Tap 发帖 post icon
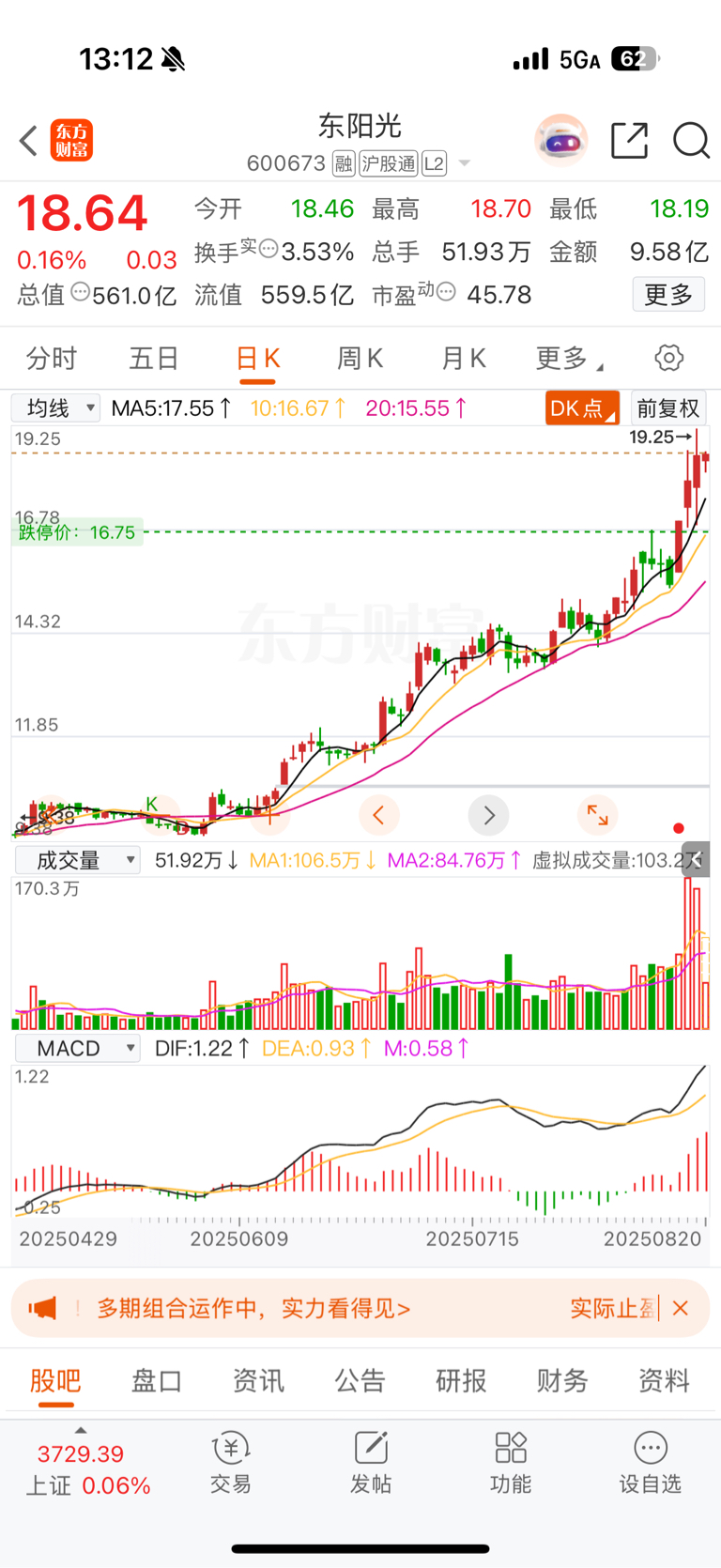This screenshot has width=721, height=1568. point(371,1463)
